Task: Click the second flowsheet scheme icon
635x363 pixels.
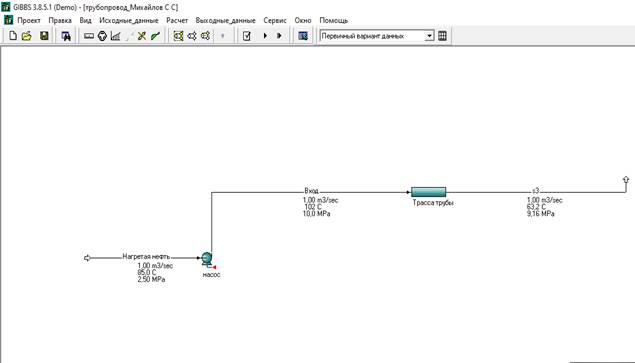Action: tap(192, 36)
